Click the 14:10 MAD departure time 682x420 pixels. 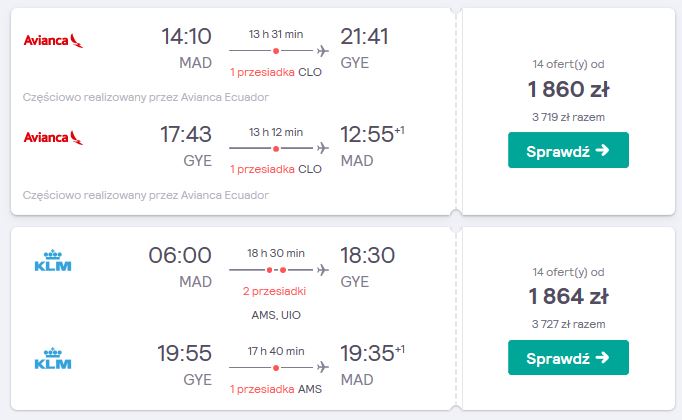[x=186, y=37]
